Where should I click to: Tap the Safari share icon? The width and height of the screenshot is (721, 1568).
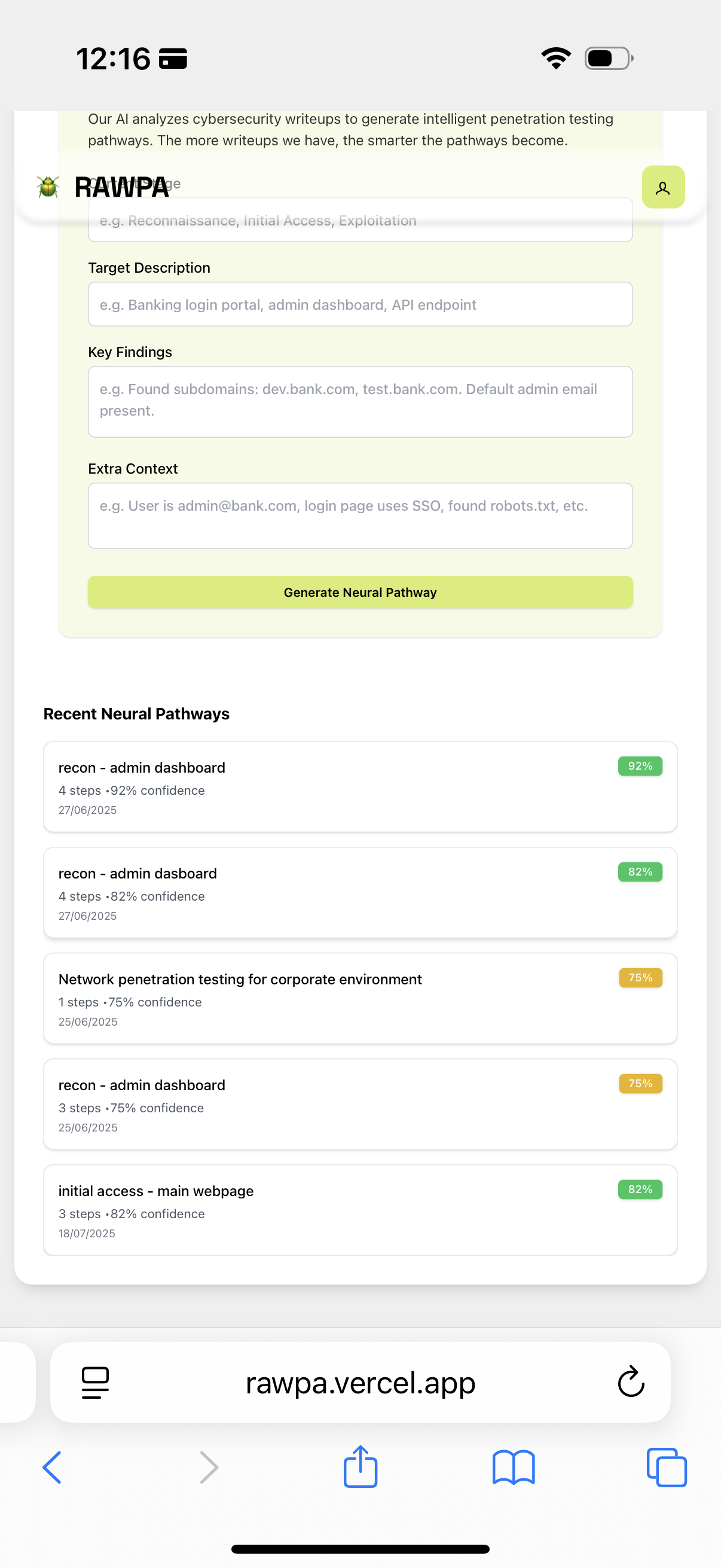tap(360, 1467)
